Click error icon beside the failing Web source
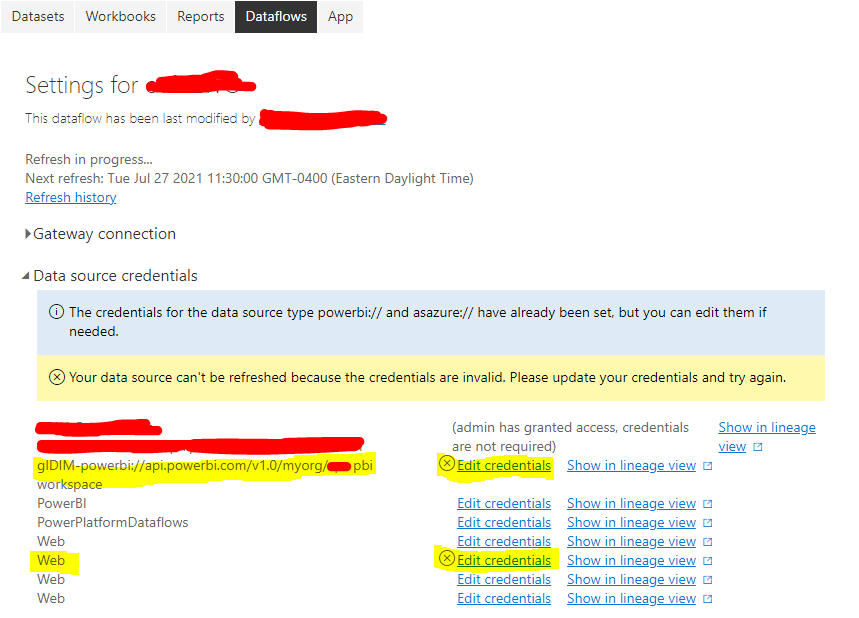 point(447,558)
